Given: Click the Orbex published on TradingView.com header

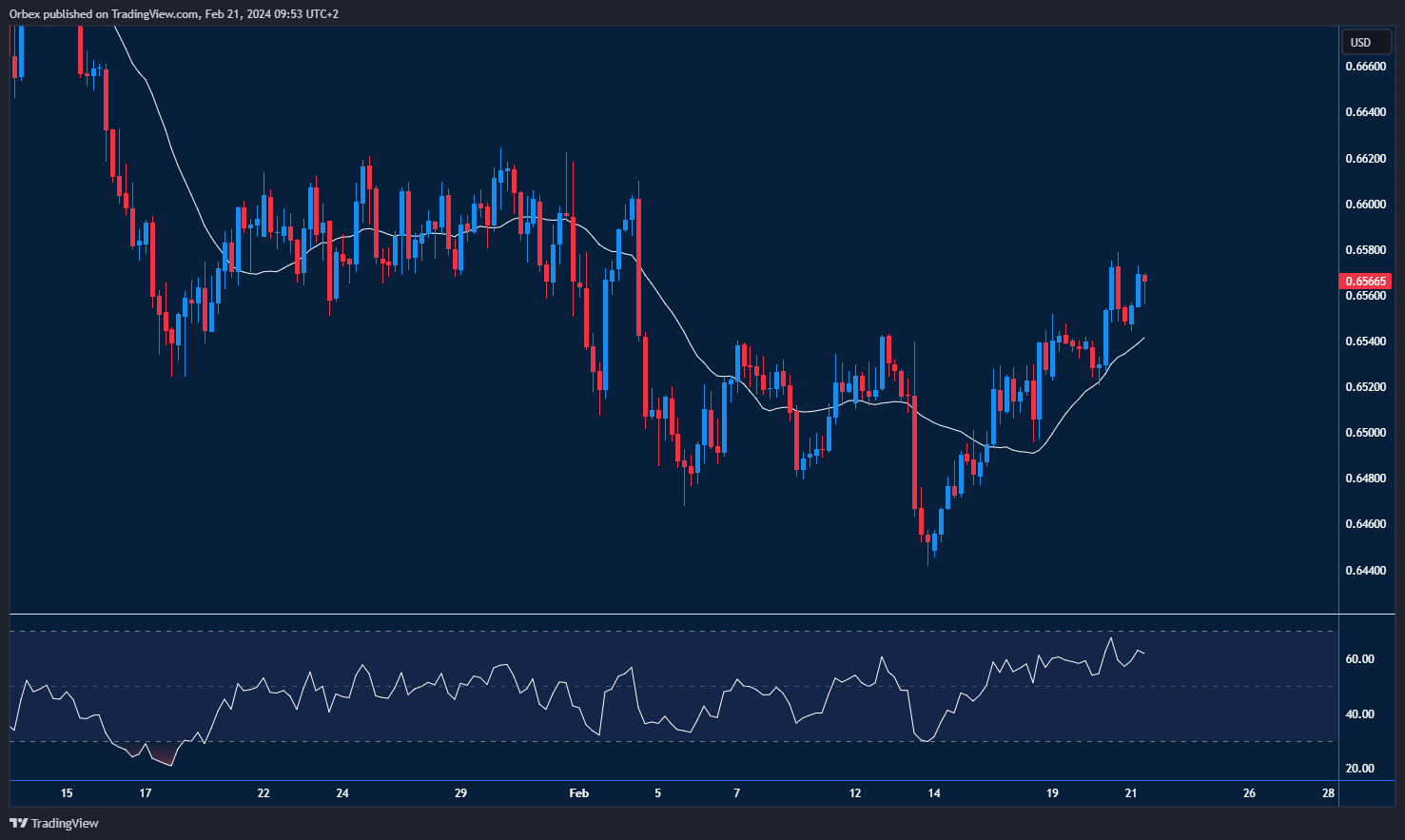Looking at the screenshot, I should click(174, 13).
